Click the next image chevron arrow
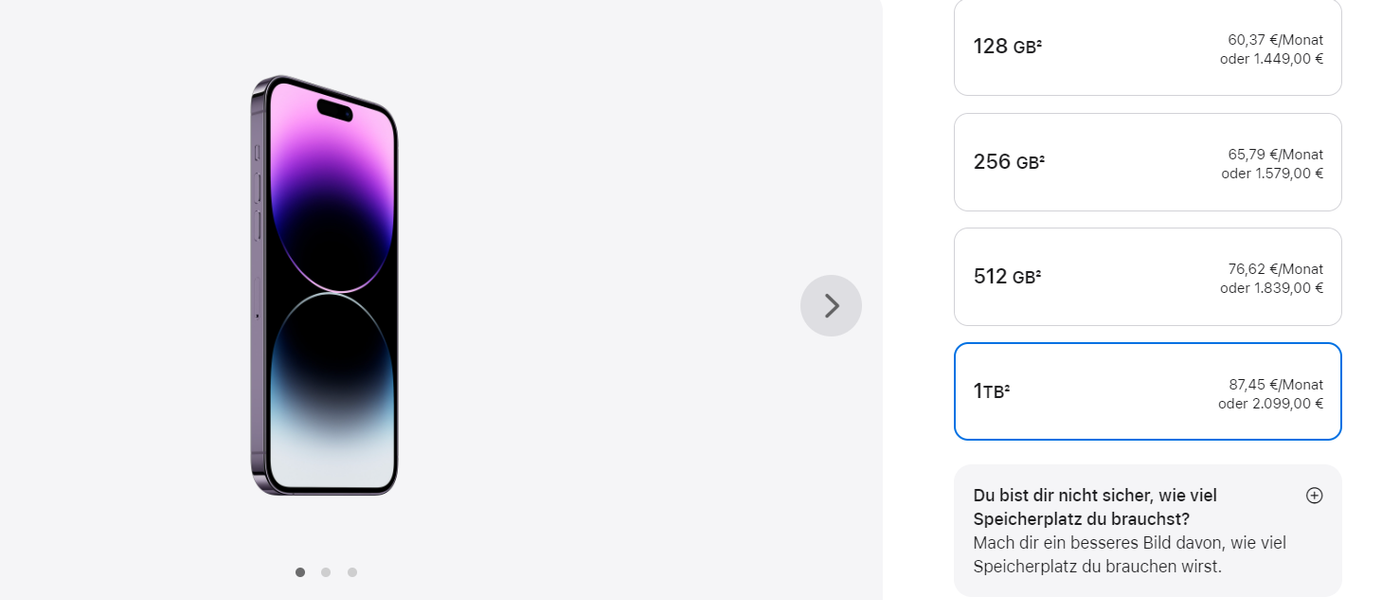This screenshot has width=1400, height=600. (x=831, y=305)
